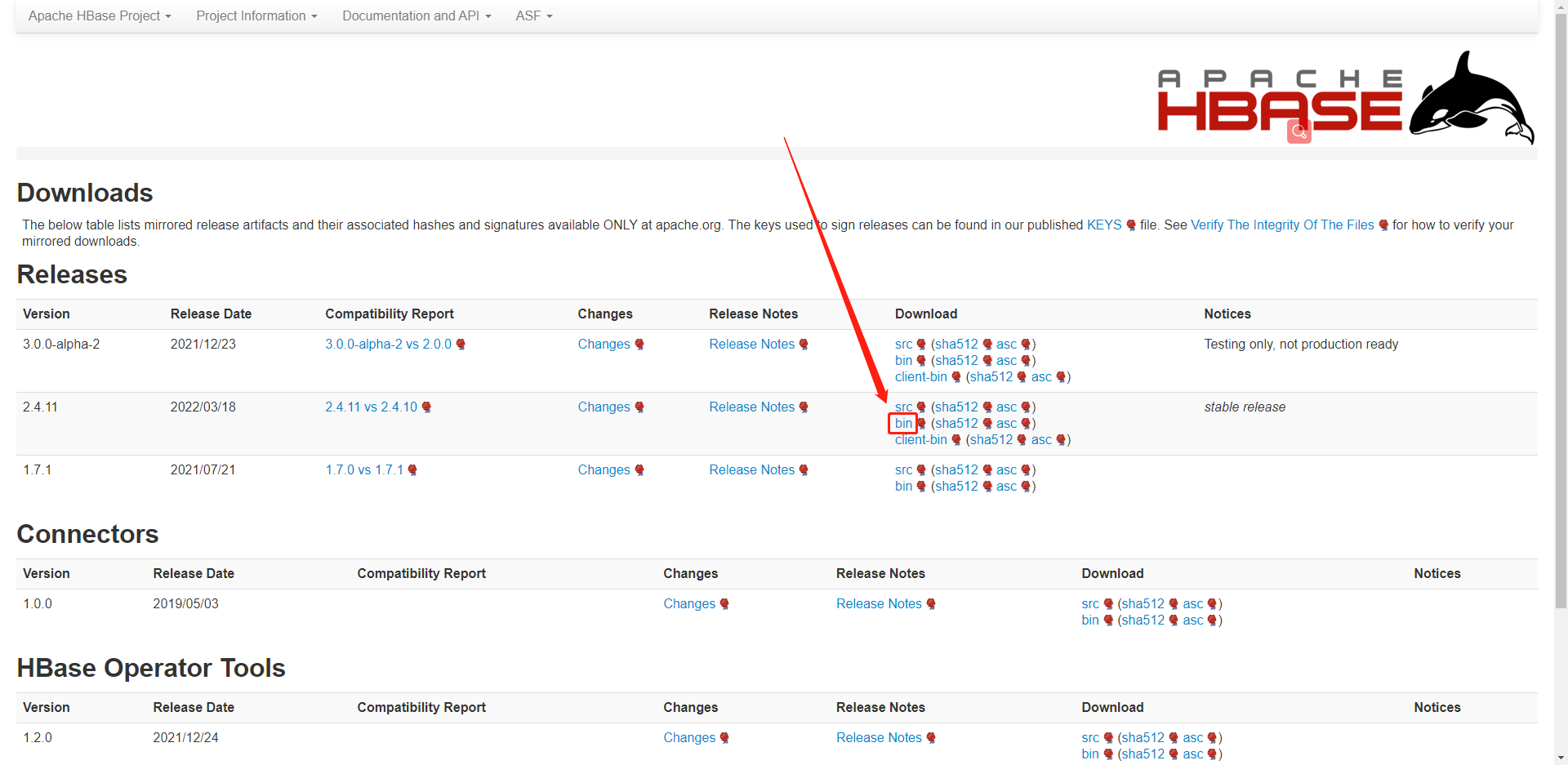Click external icon beside Operator Tools Changes
This screenshot has height=765, width=1568.
click(724, 738)
